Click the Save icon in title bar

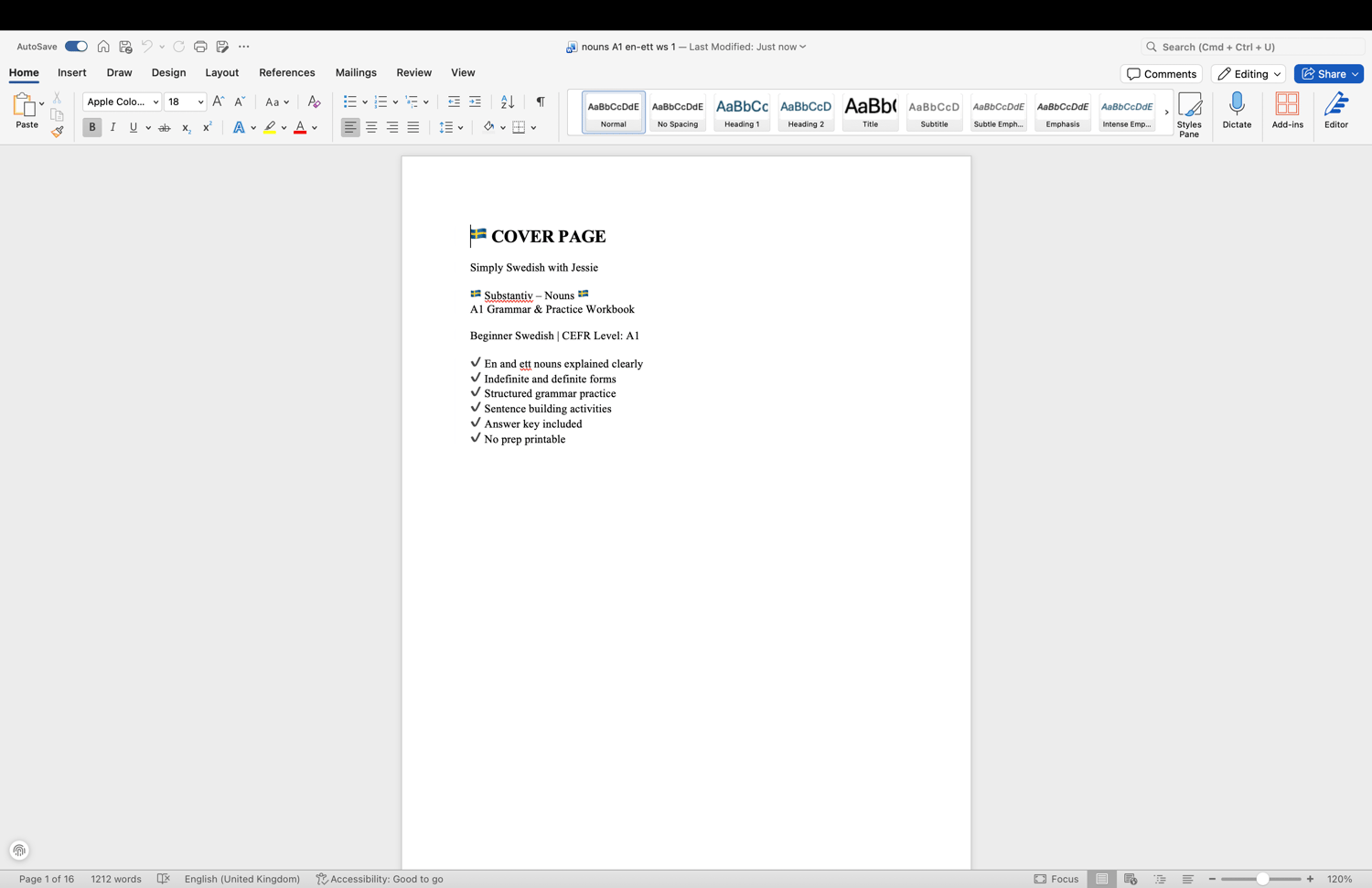(x=125, y=47)
